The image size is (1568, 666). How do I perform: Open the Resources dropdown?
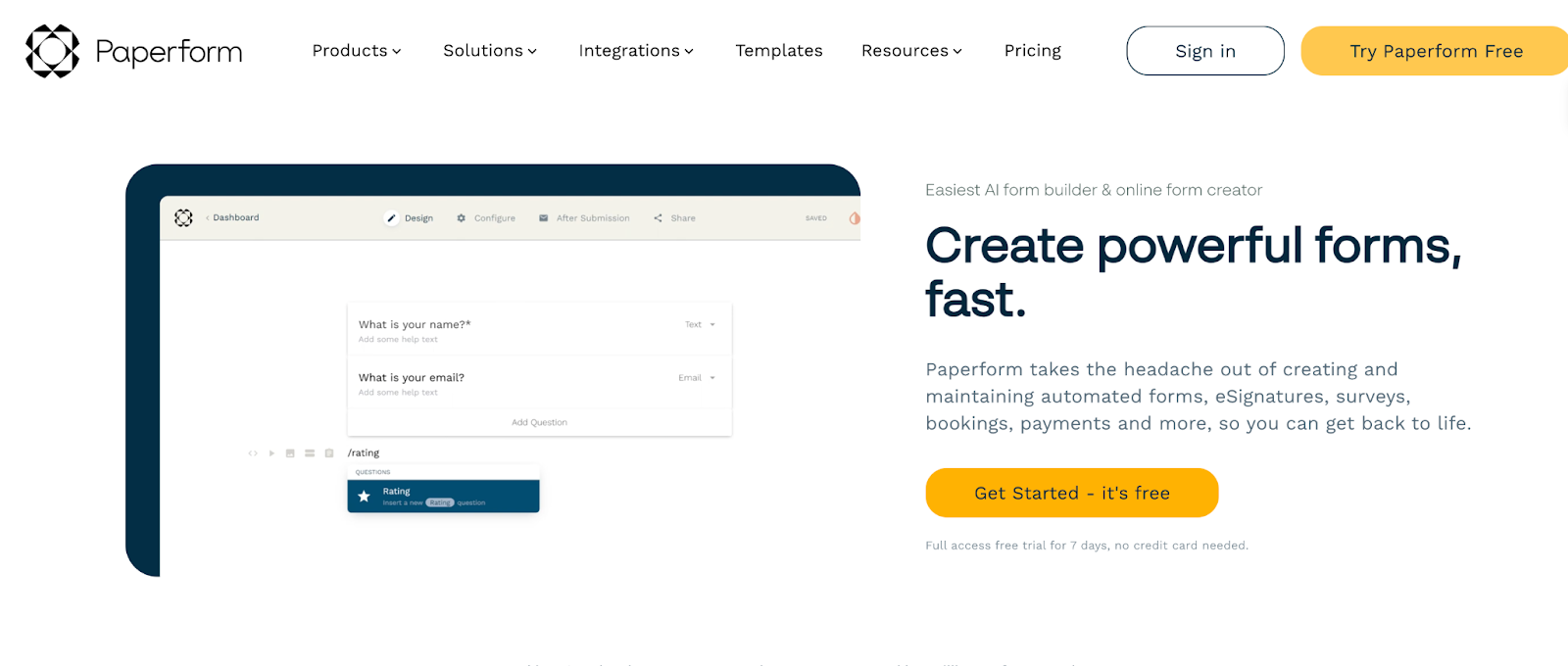tap(911, 51)
